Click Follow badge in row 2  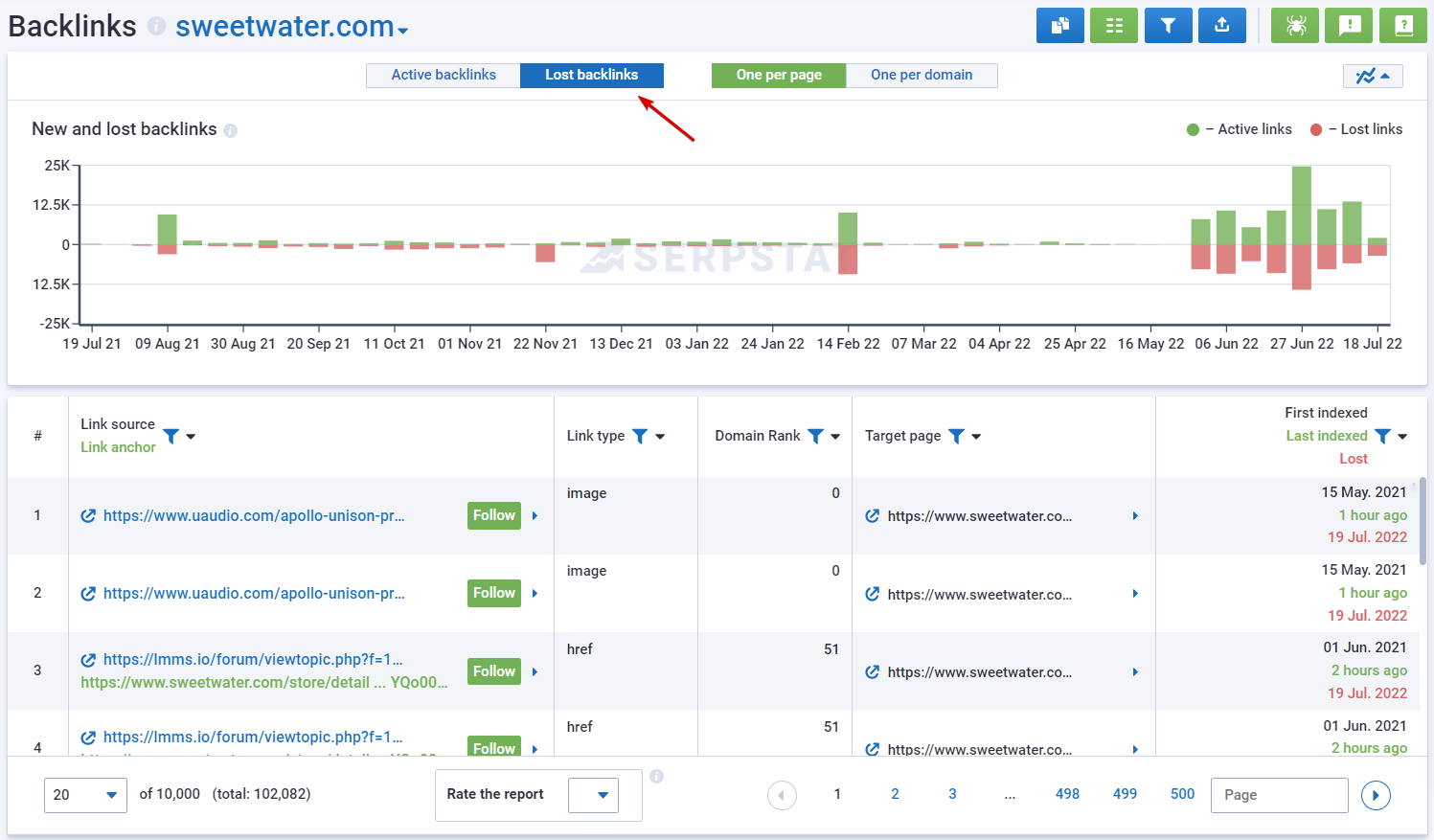tap(494, 593)
